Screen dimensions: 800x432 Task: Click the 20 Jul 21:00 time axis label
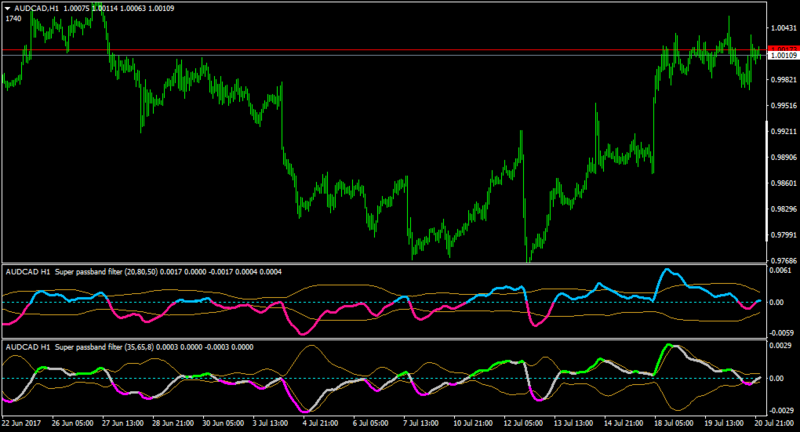[774, 423]
